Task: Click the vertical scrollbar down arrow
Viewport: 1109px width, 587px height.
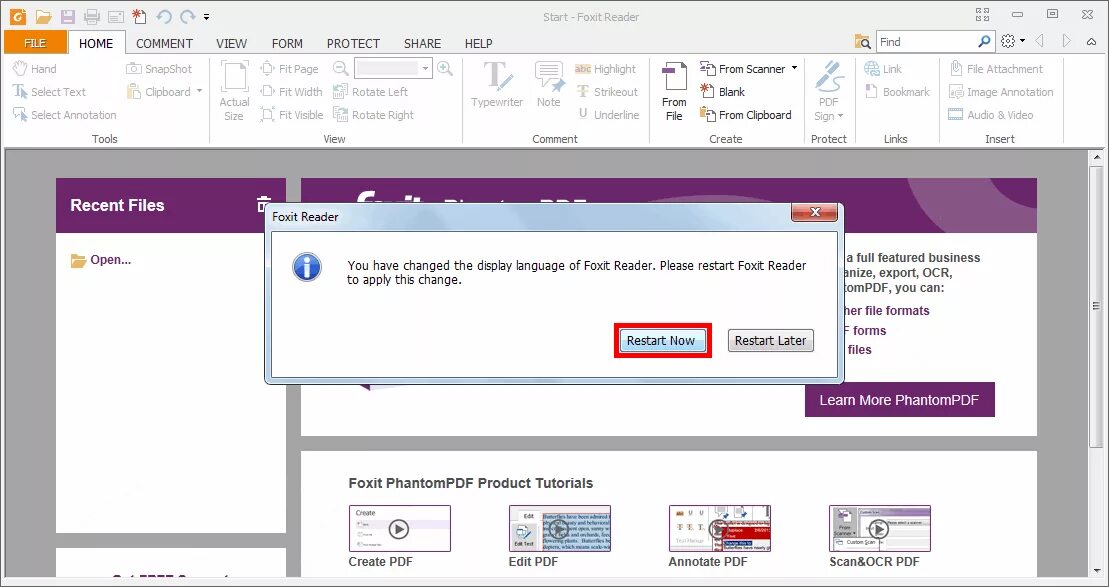Action: [1097, 570]
